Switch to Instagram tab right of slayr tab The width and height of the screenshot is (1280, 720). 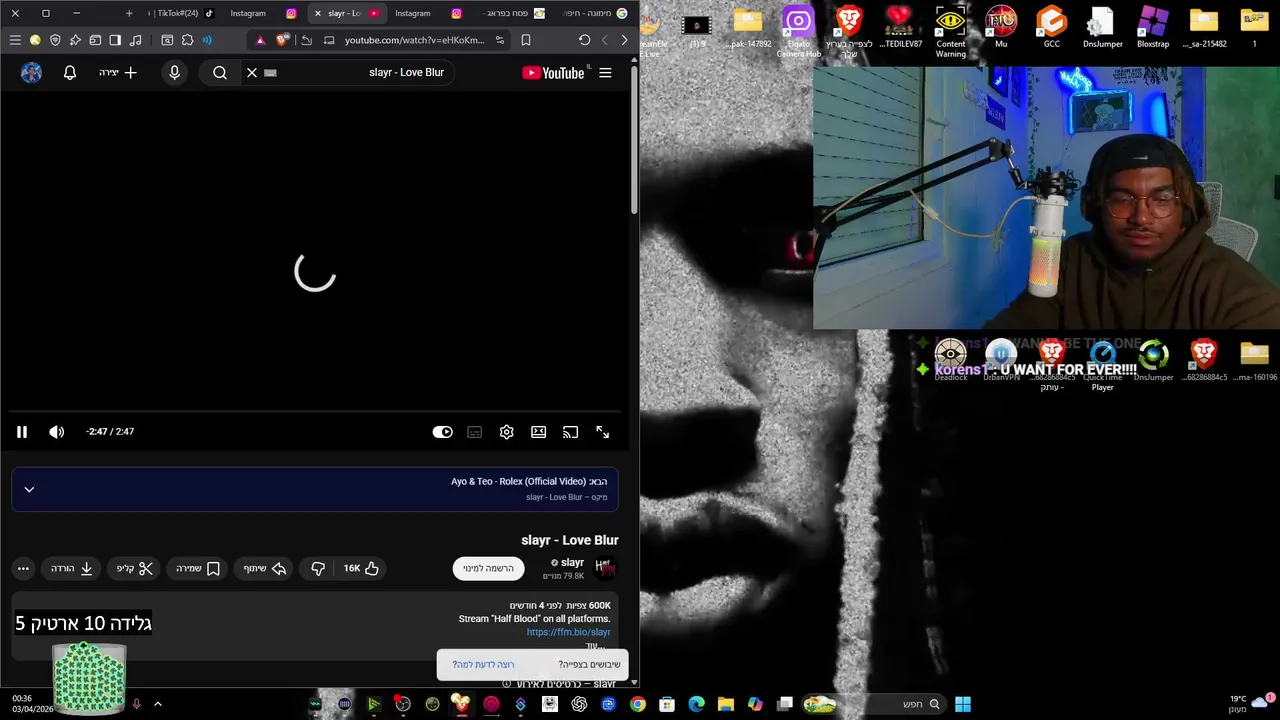[x=428, y=13]
